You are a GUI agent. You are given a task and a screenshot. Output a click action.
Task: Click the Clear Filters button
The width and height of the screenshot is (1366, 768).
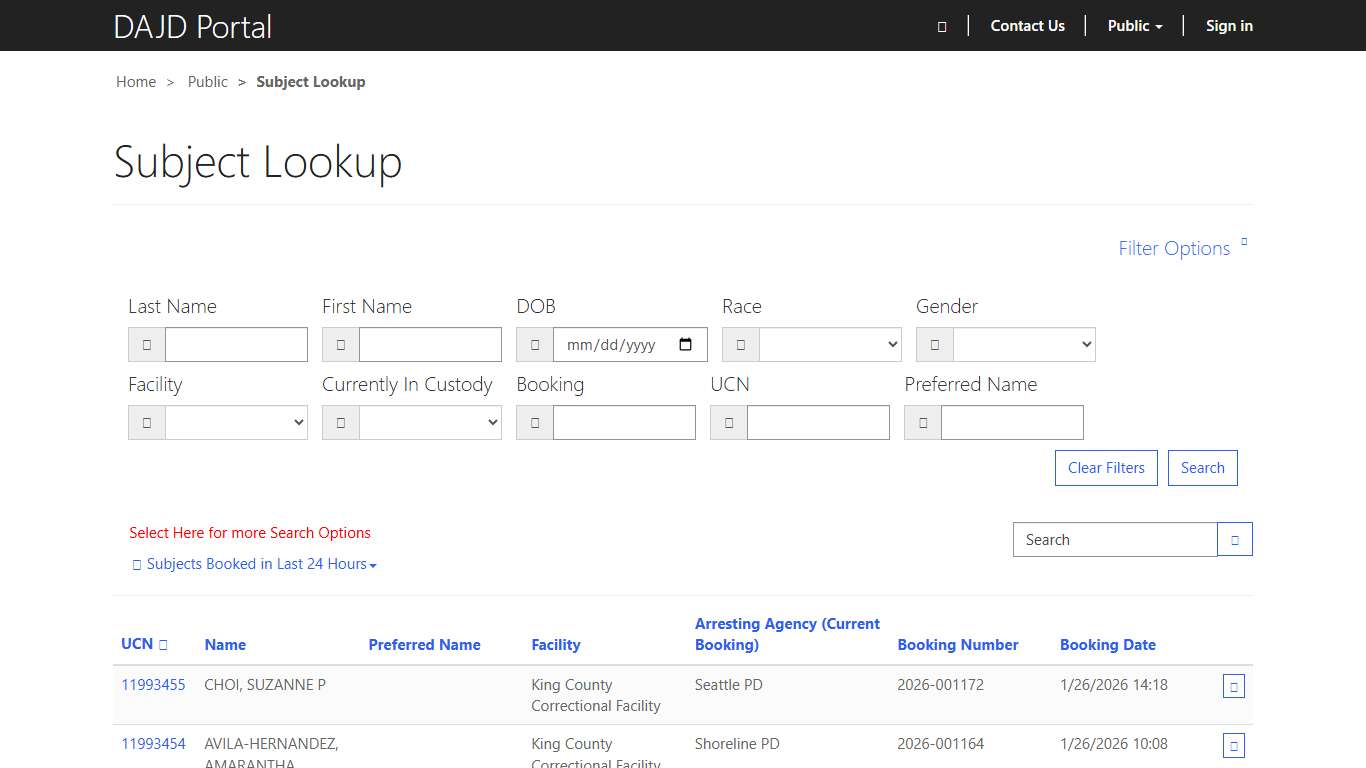1106,467
